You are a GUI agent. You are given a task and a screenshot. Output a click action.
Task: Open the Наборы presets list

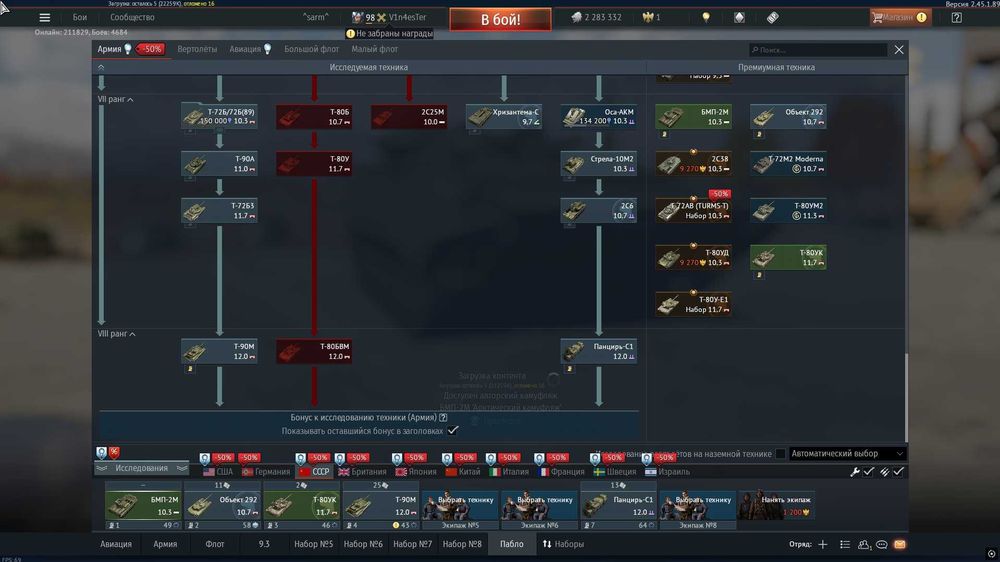pyautogui.click(x=563, y=544)
